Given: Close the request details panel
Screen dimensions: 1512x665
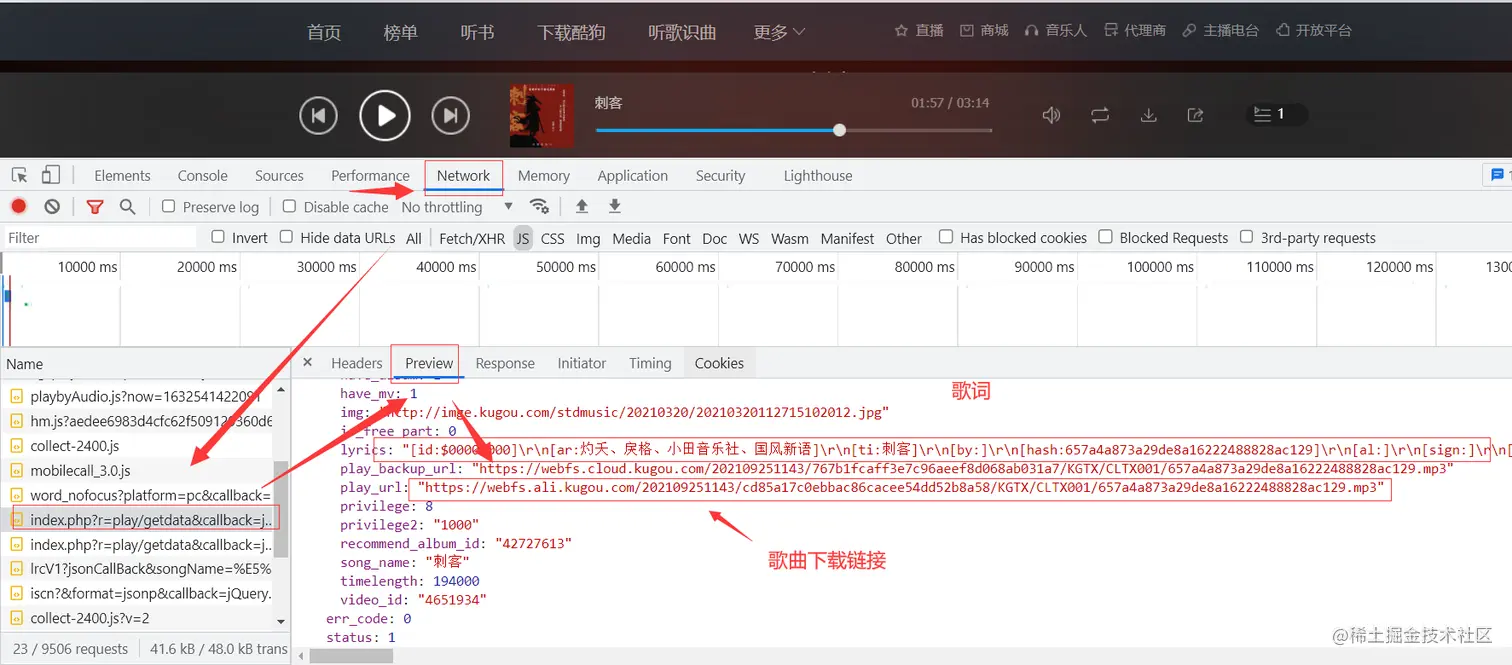Looking at the screenshot, I should 308,362.
